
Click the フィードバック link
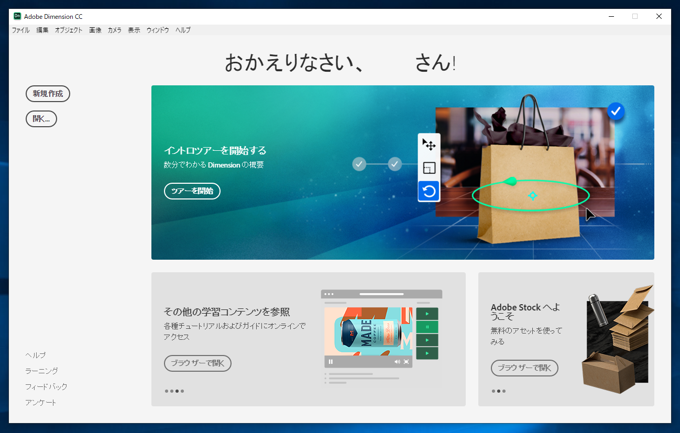(46, 387)
